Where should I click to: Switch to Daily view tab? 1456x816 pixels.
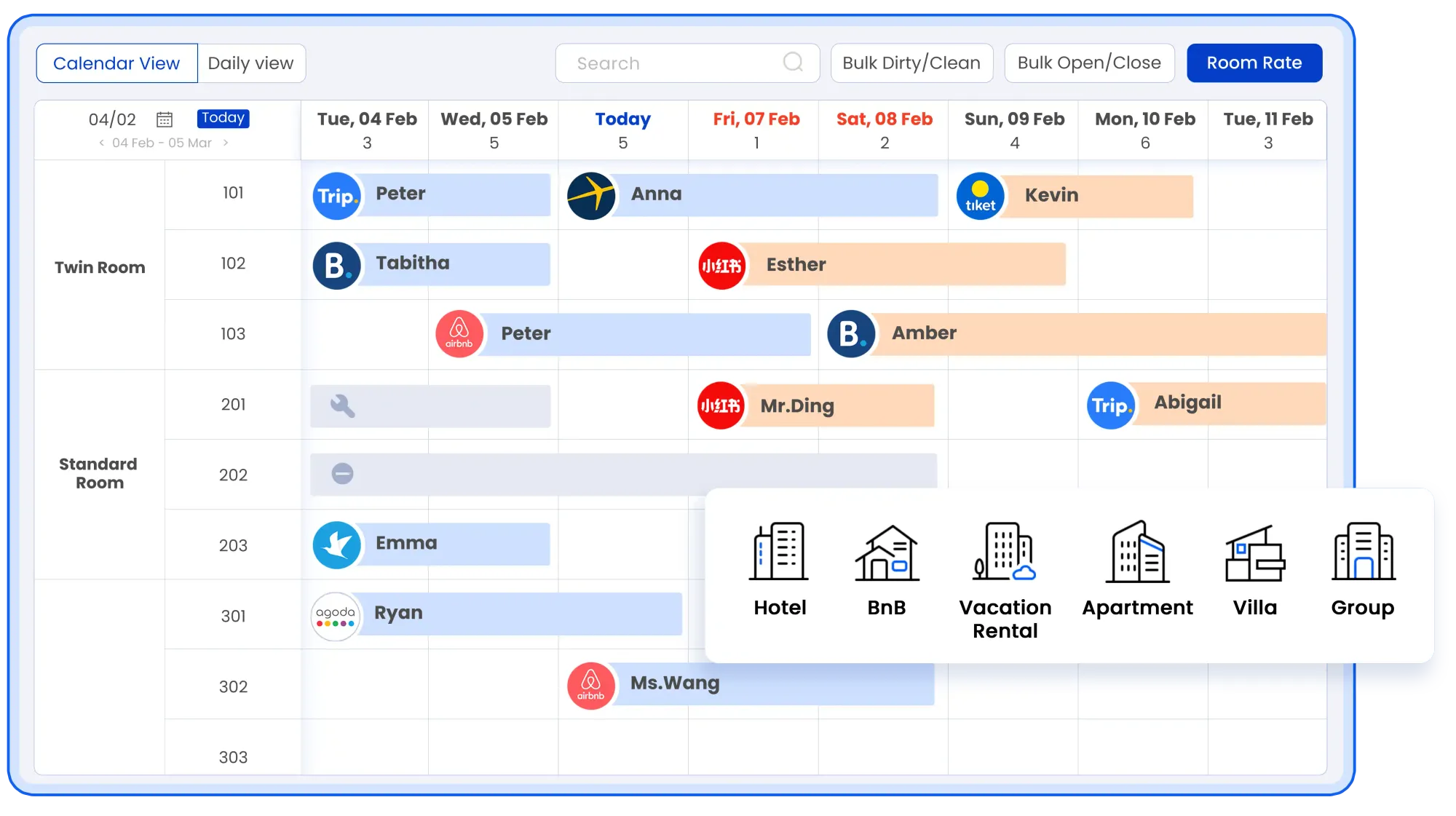(250, 63)
